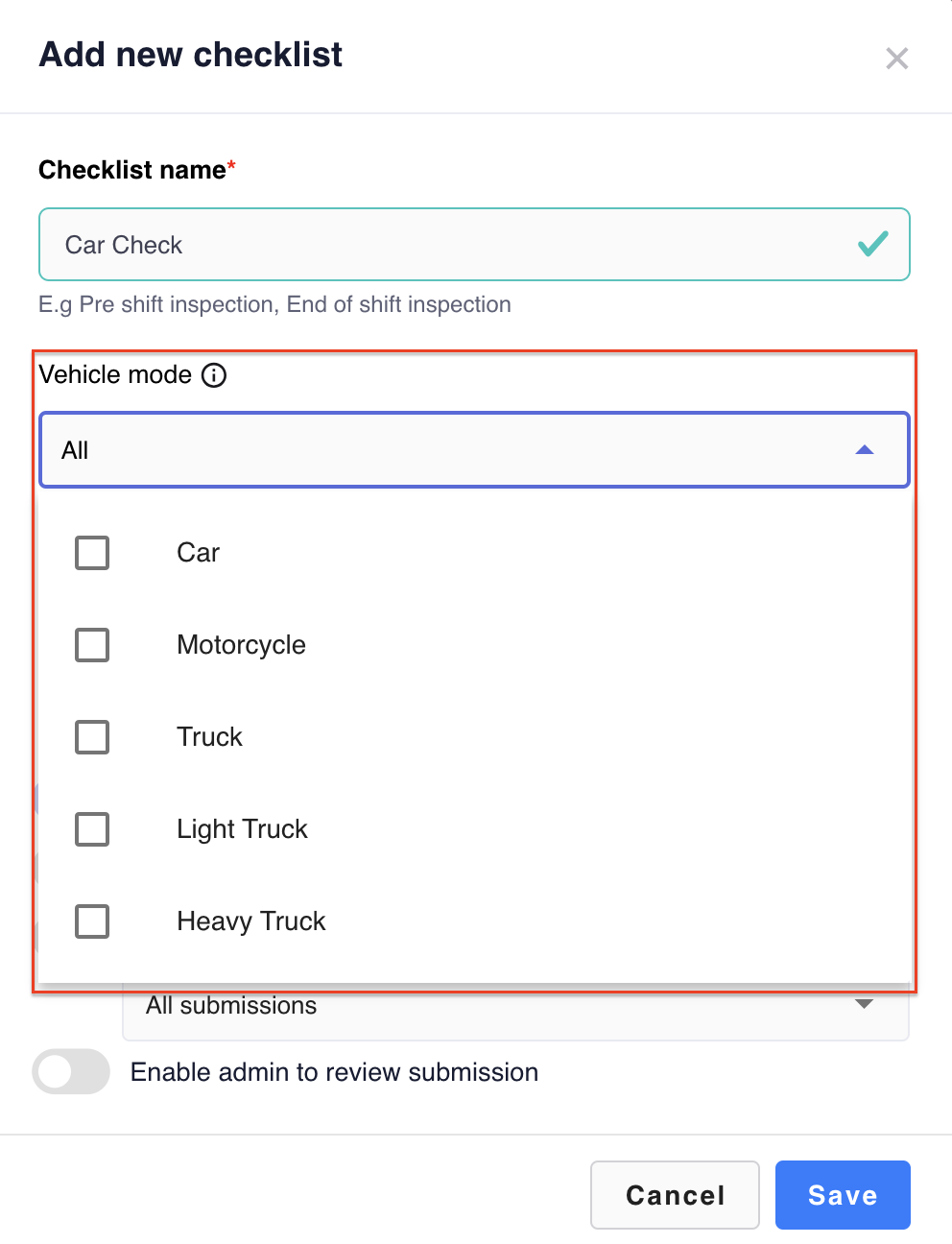Close the Add new checklist dialog
This screenshot has height=1244, width=952.
[897, 59]
